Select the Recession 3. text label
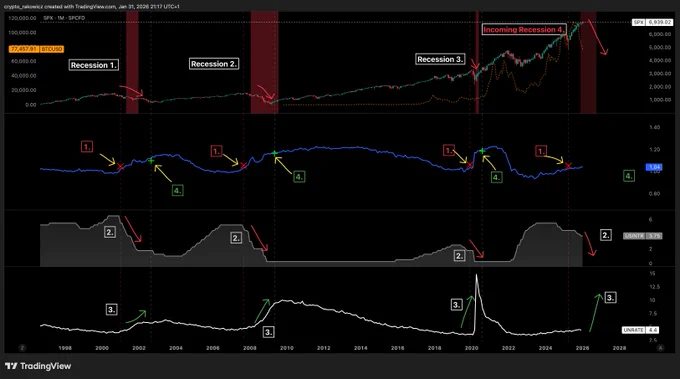This screenshot has height=379, width=680. pos(440,59)
